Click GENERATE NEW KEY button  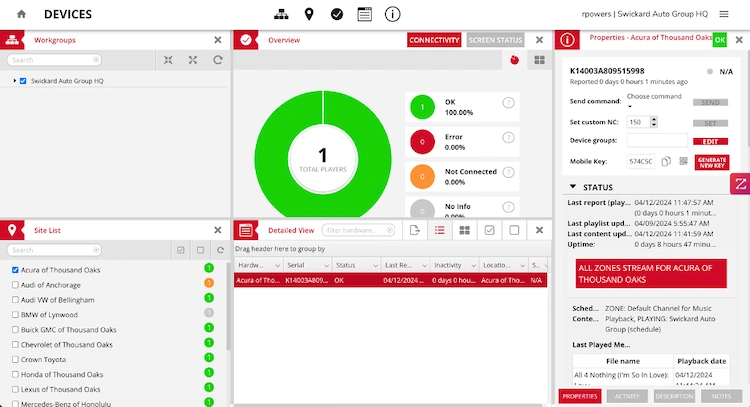(712, 163)
